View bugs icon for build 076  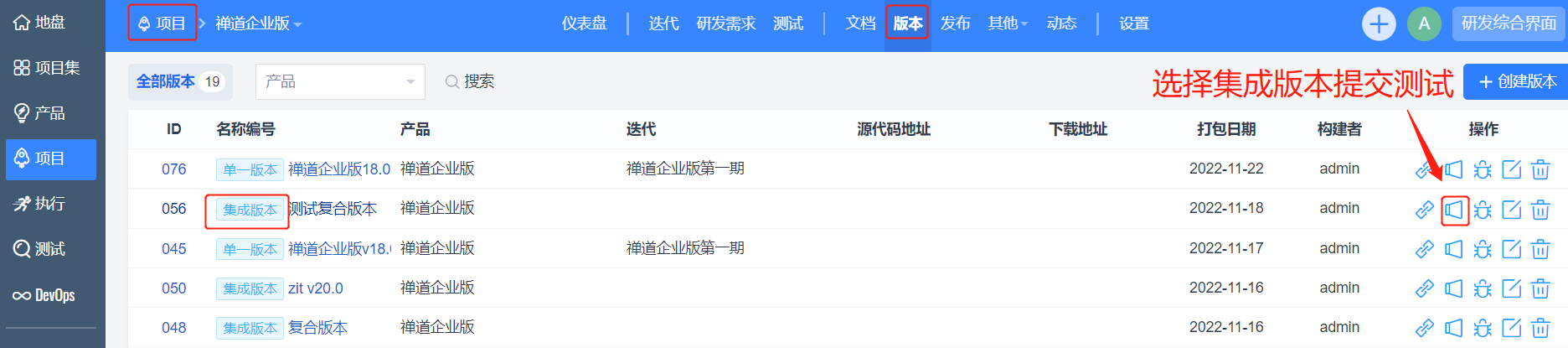click(1483, 169)
